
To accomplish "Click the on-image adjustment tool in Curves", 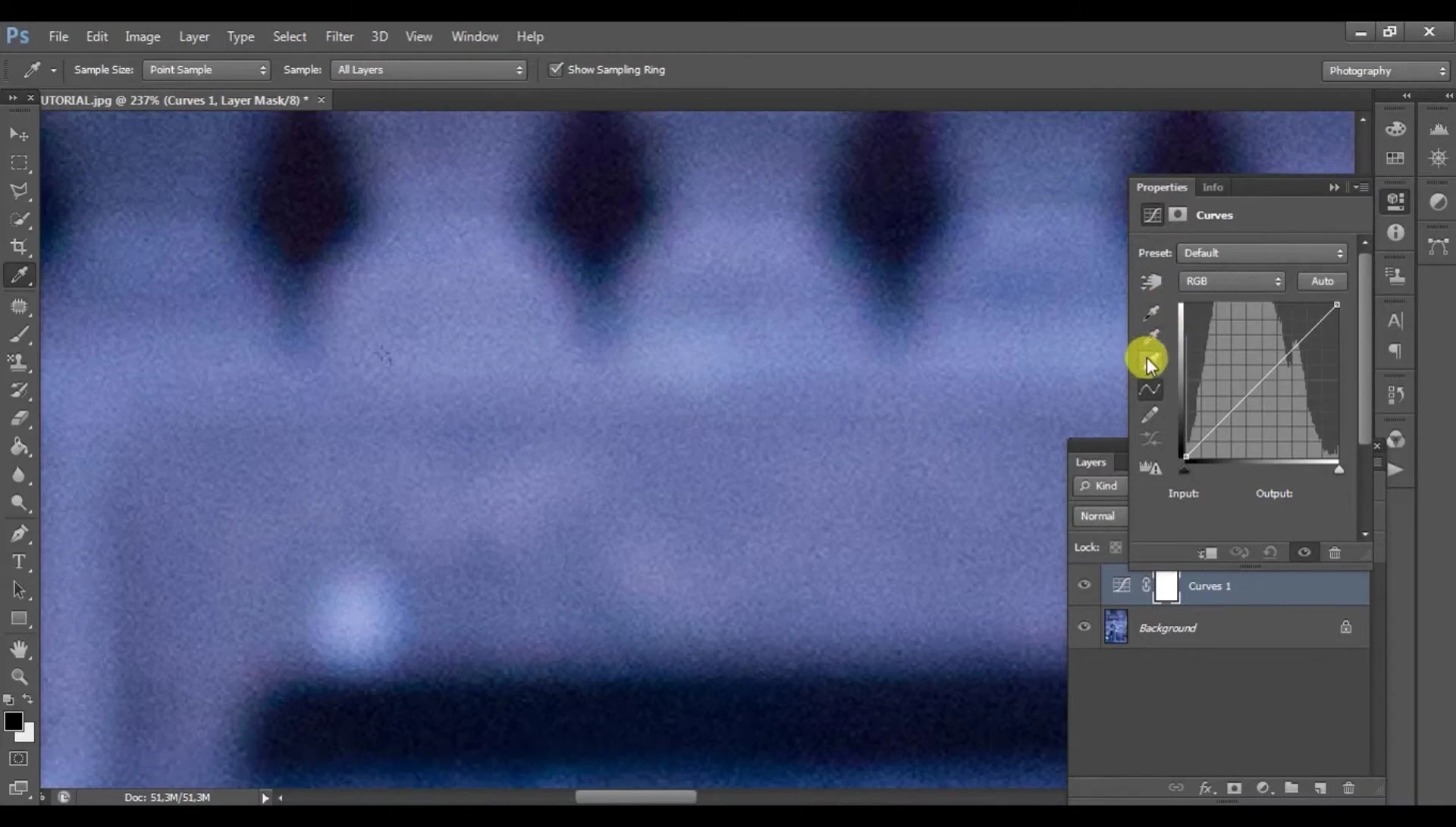I will coord(1150,281).
